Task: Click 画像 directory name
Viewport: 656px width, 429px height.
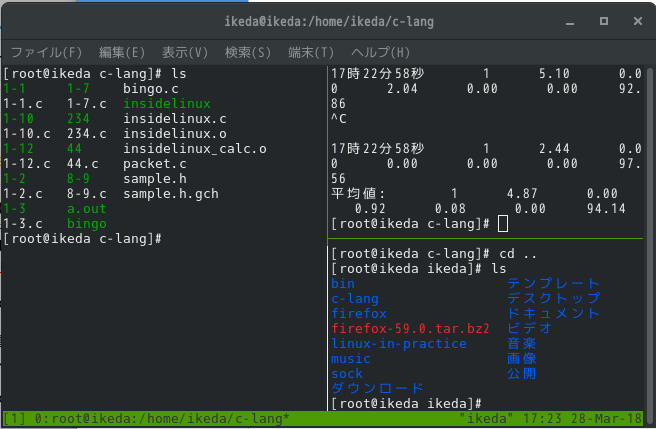Action: coord(522,359)
